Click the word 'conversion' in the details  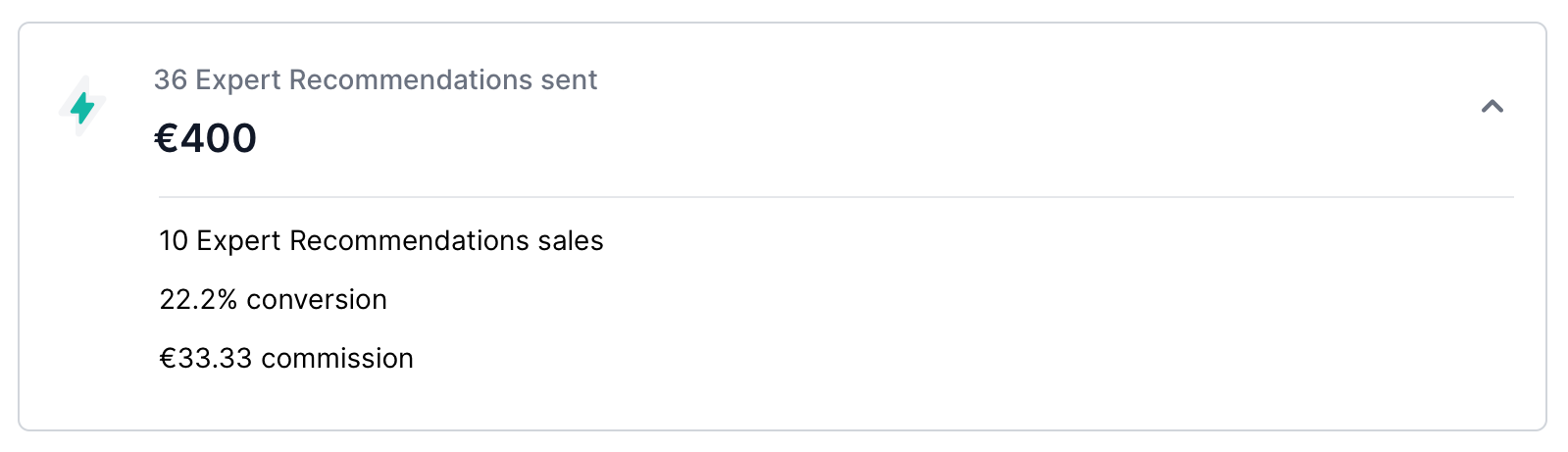pos(317,299)
